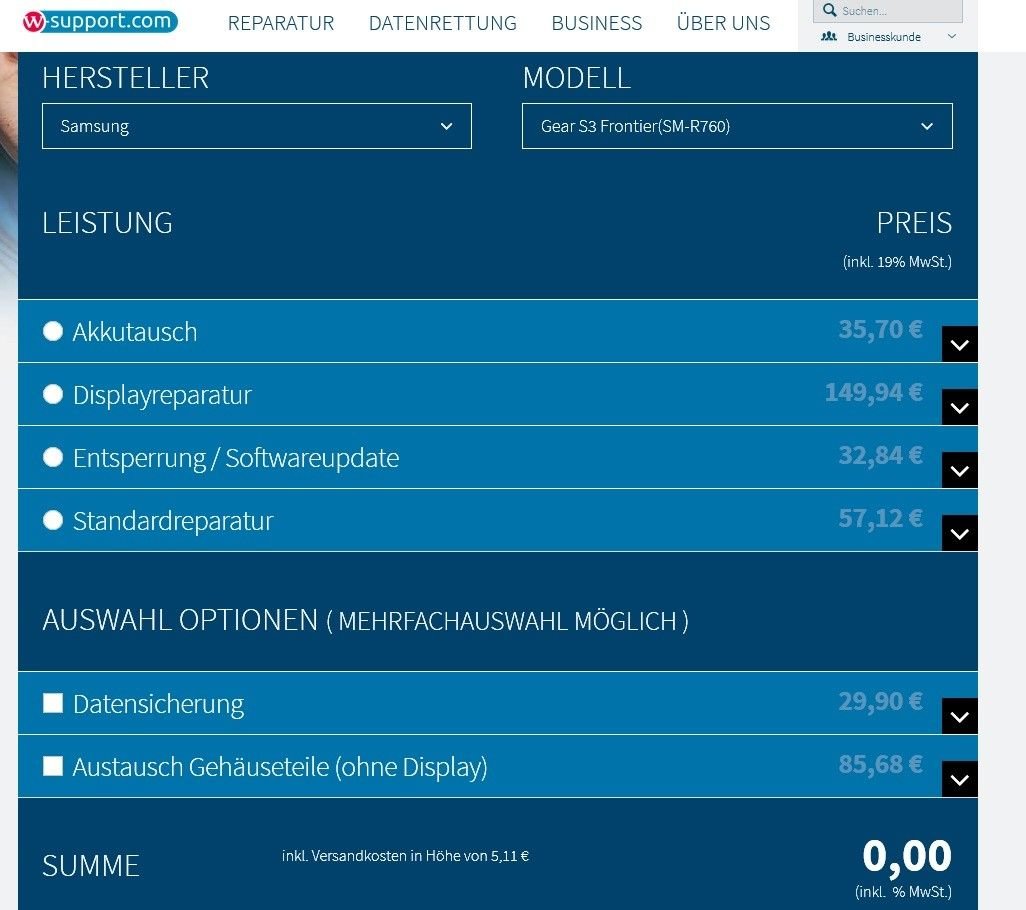Expand details for Akkutausch row
Image resolution: width=1026 pixels, height=910 pixels.
tap(960, 344)
